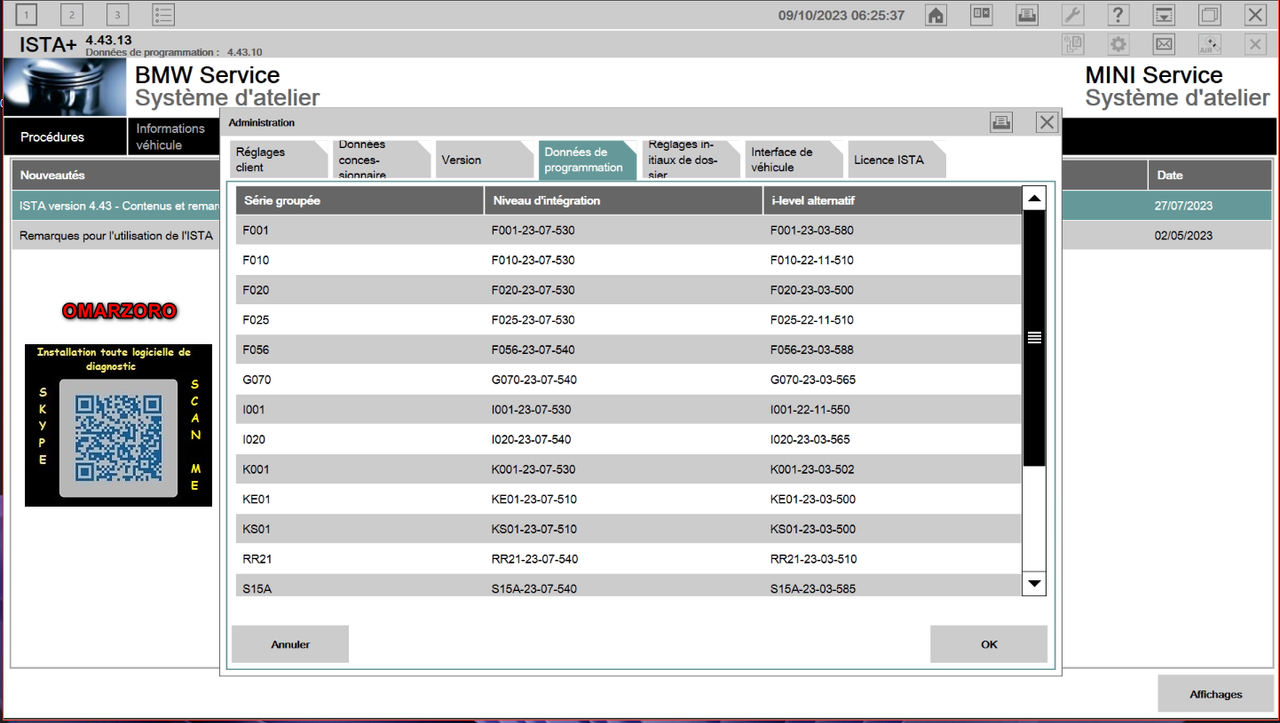Click the grayed gear icon below top bar
The height and width of the screenshot is (723, 1280).
tap(1118, 44)
